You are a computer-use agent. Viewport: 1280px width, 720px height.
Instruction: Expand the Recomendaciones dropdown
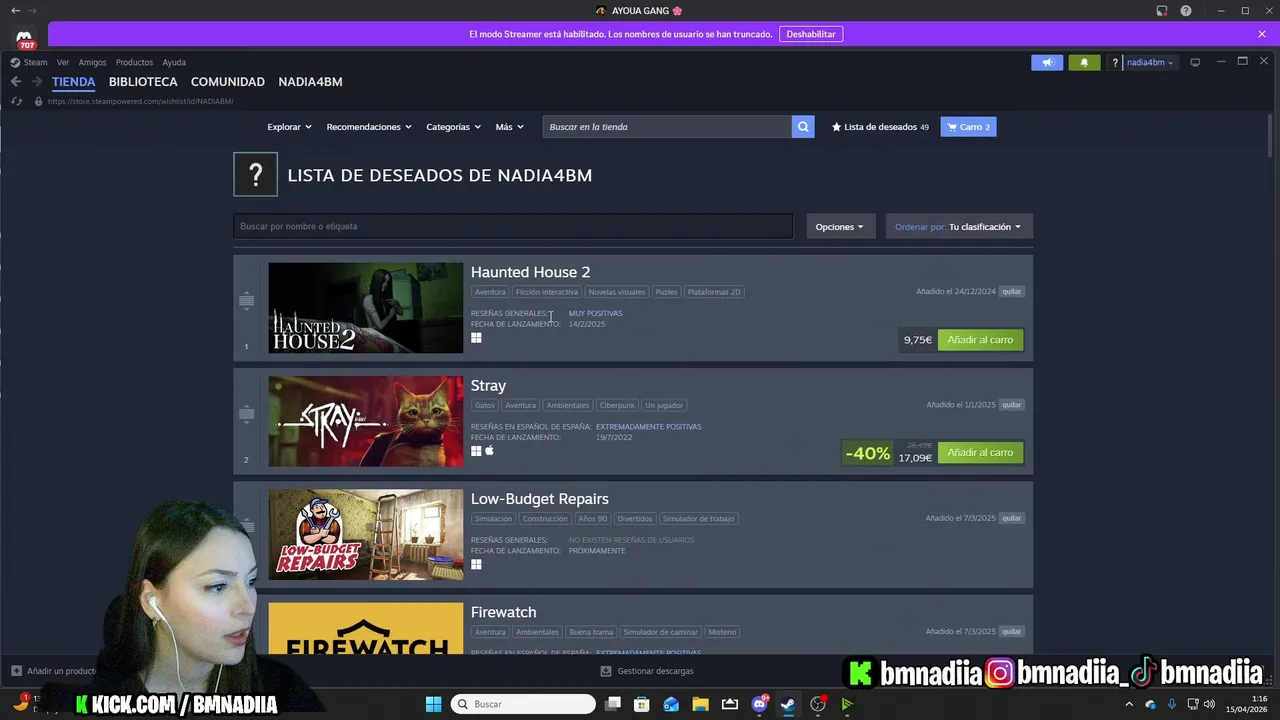click(x=369, y=127)
